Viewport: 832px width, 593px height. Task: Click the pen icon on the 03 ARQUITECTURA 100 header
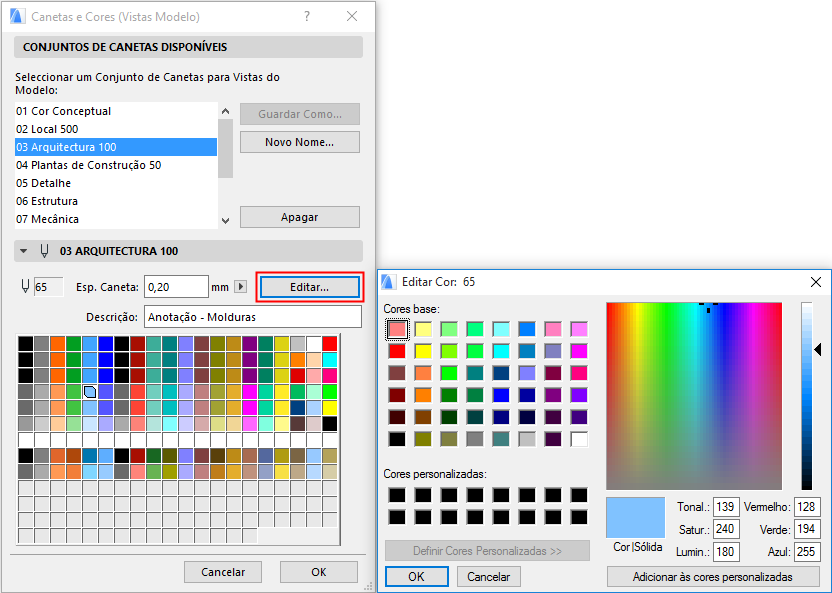(44, 251)
